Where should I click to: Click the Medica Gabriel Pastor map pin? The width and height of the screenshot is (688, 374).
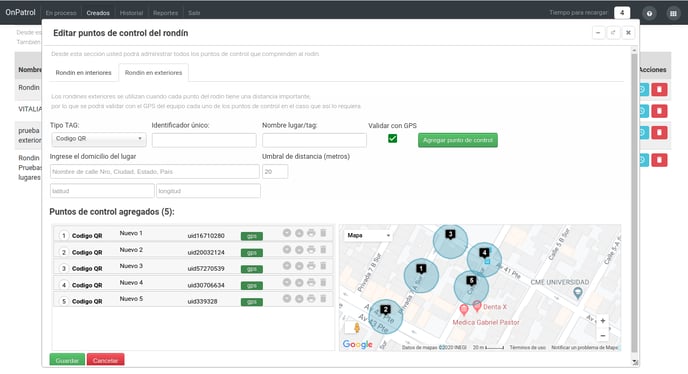[x=464, y=310]
